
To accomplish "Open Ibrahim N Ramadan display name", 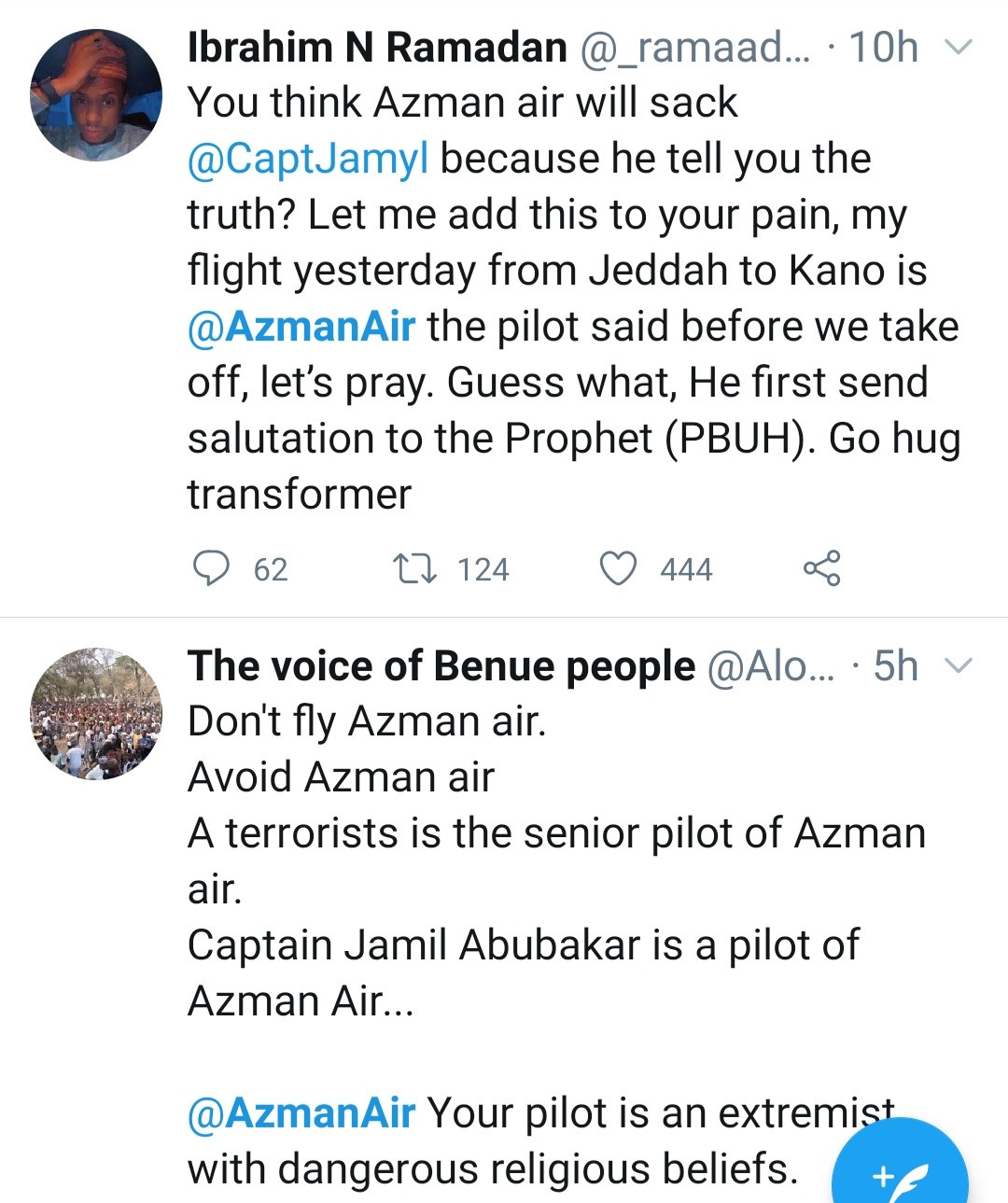I will coord(377,47).
